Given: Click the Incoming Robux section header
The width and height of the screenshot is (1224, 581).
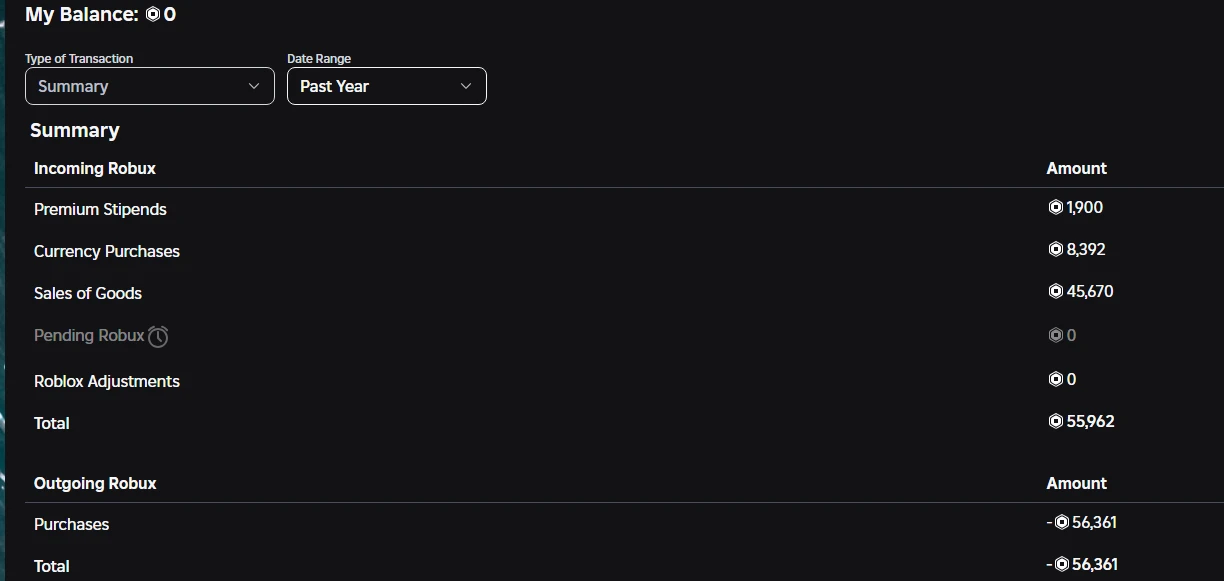Looking at the screenshot, I should (95, 168).
